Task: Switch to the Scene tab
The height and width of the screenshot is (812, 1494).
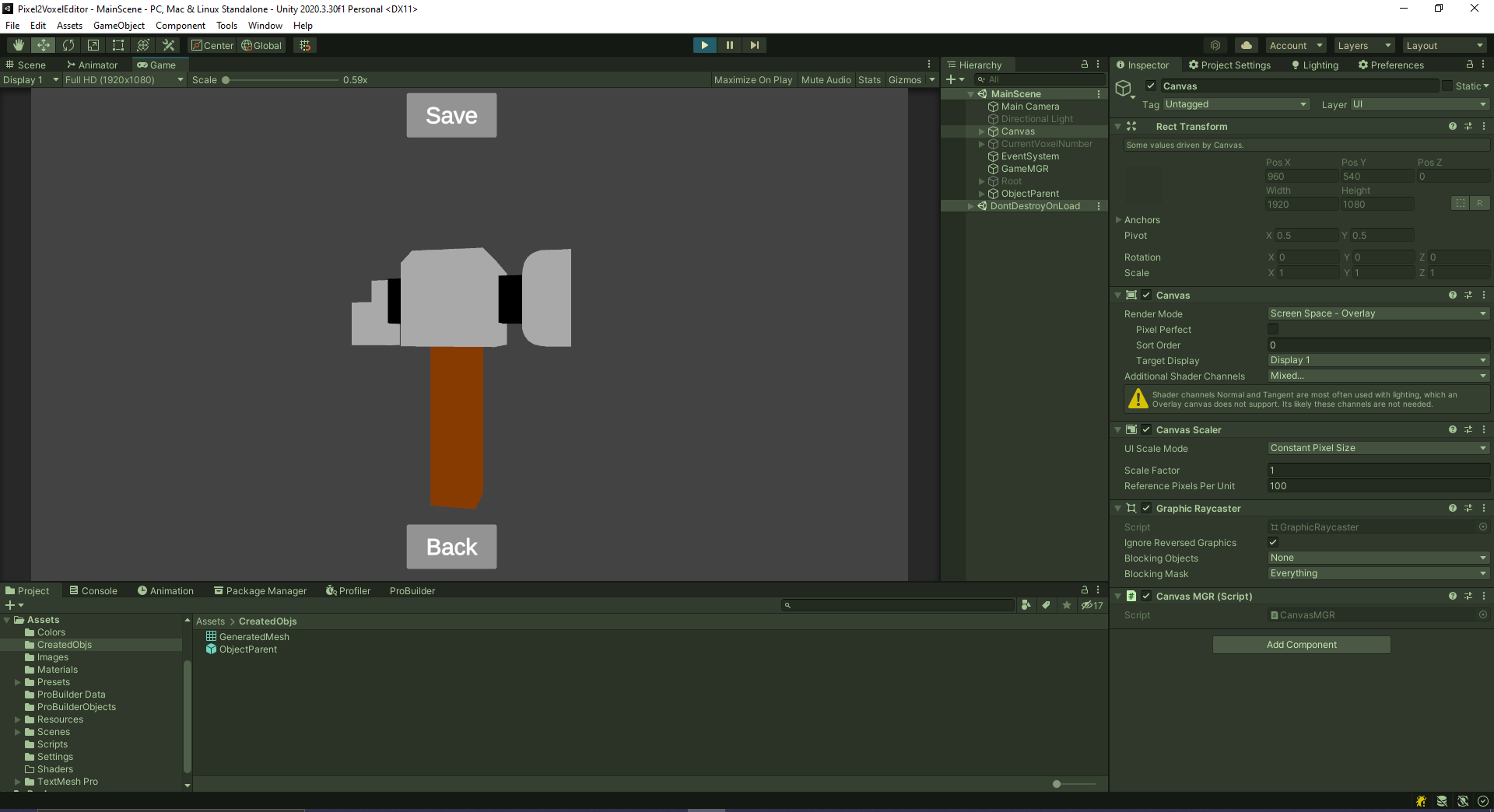Action: (26, 65)
